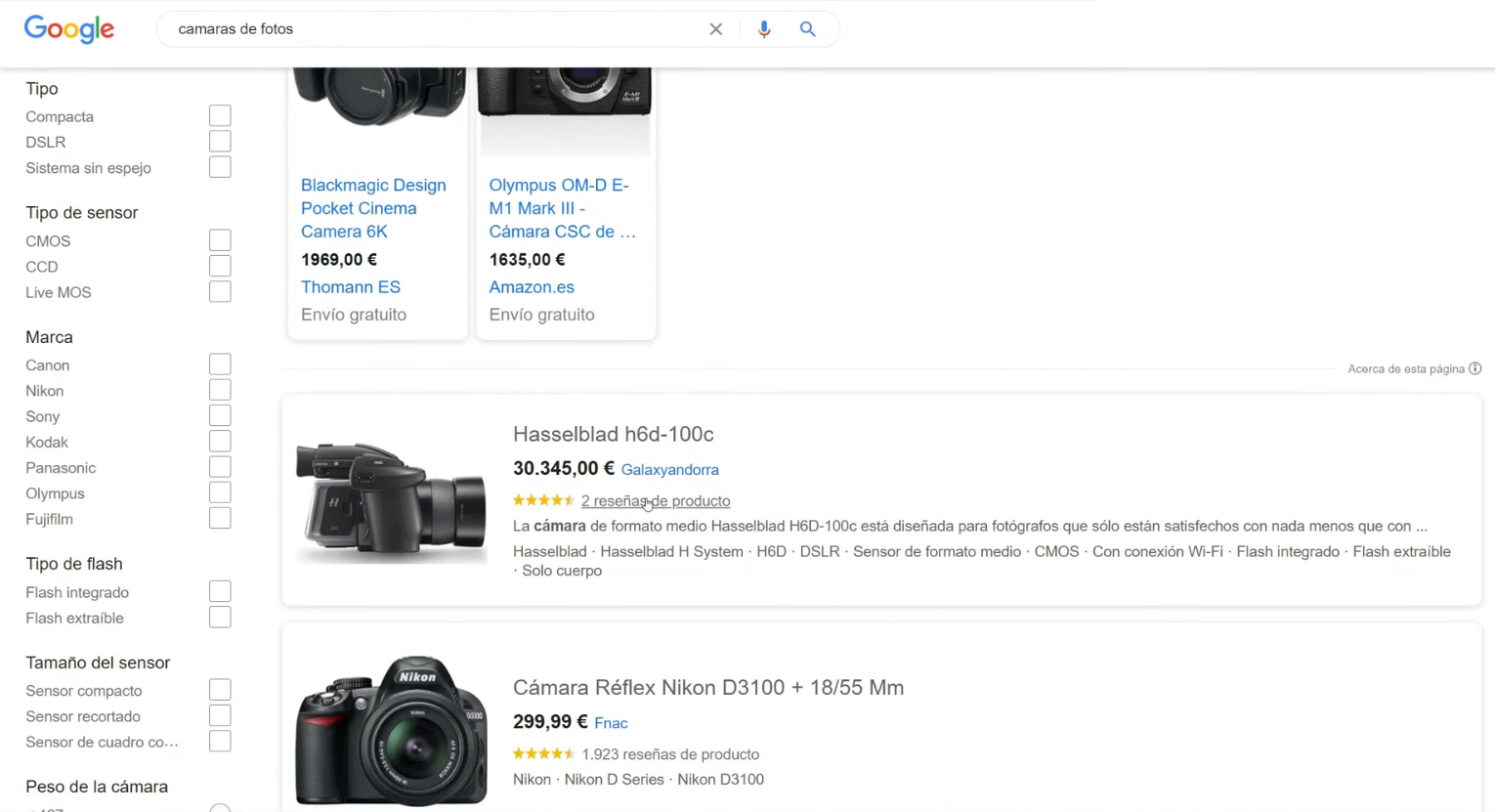Screen dimensions: 1495x812
Task: Check the Sensor compacto filter
Action: (x=220, y=690)
